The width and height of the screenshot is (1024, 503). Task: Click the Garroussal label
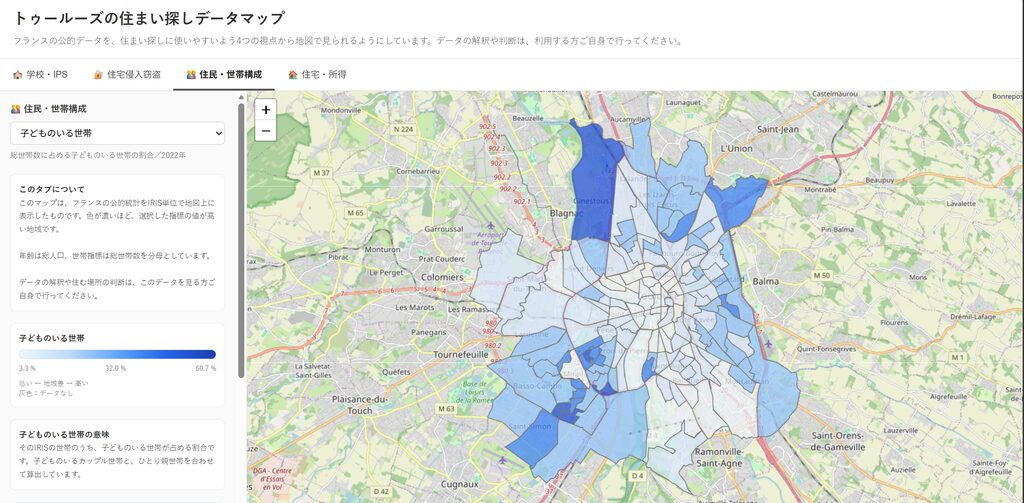tap(443, 229)
